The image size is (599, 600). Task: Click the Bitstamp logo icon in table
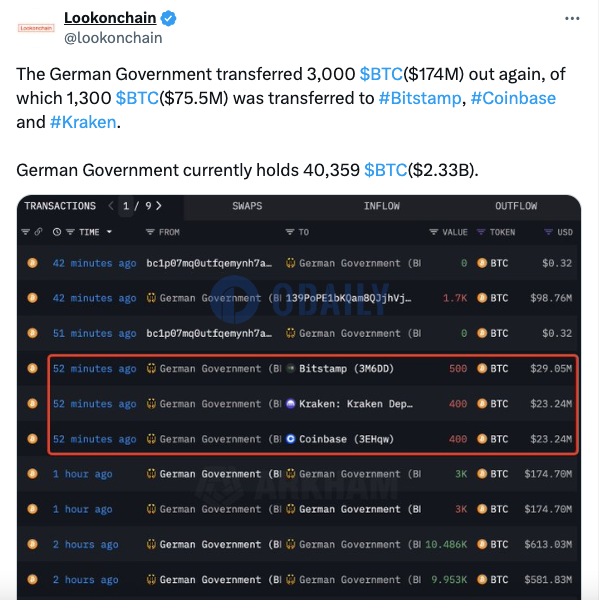tap(291, 368)
